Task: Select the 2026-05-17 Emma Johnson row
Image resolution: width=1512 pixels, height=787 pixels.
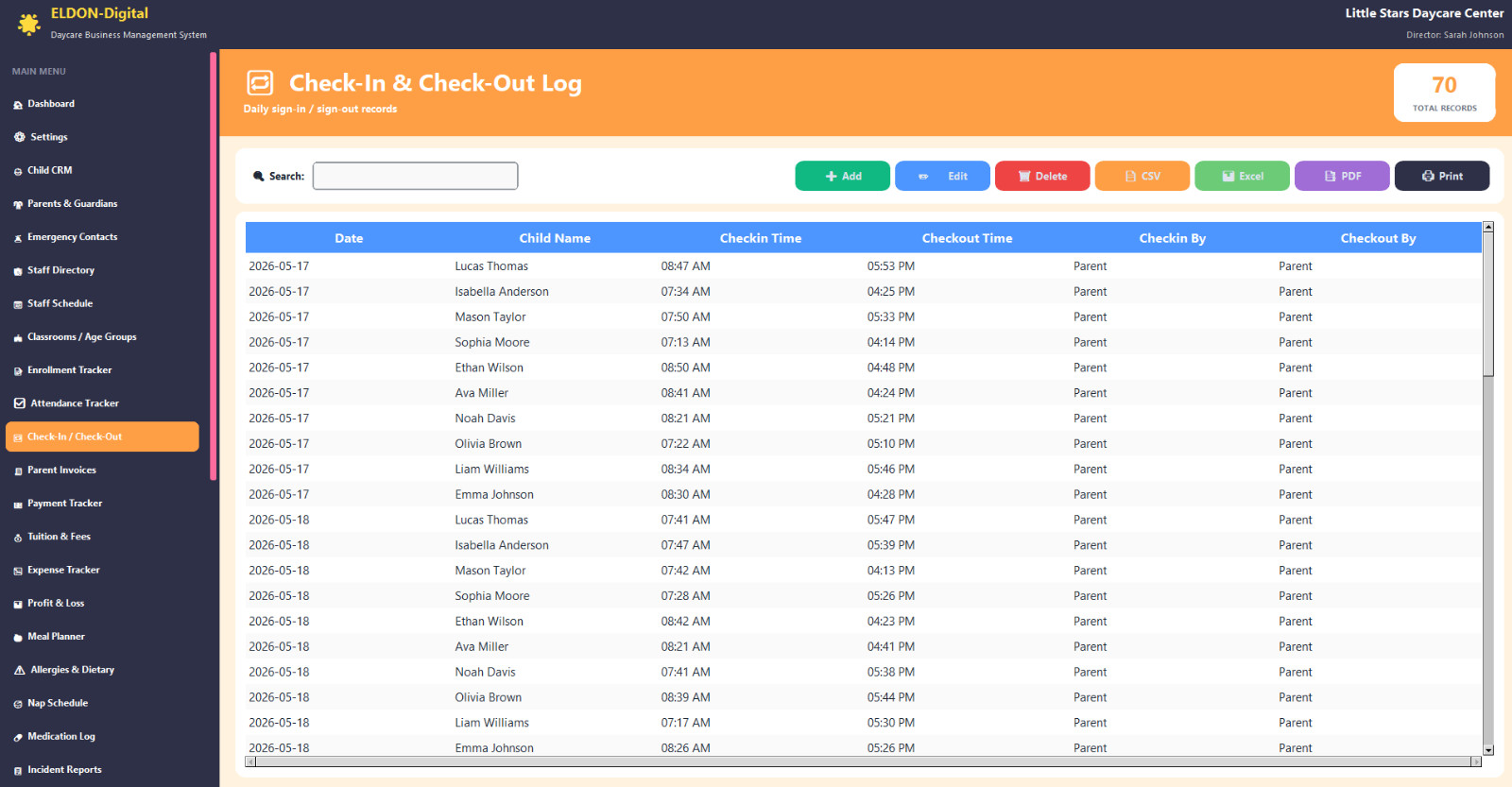Action: click(864, 494)
